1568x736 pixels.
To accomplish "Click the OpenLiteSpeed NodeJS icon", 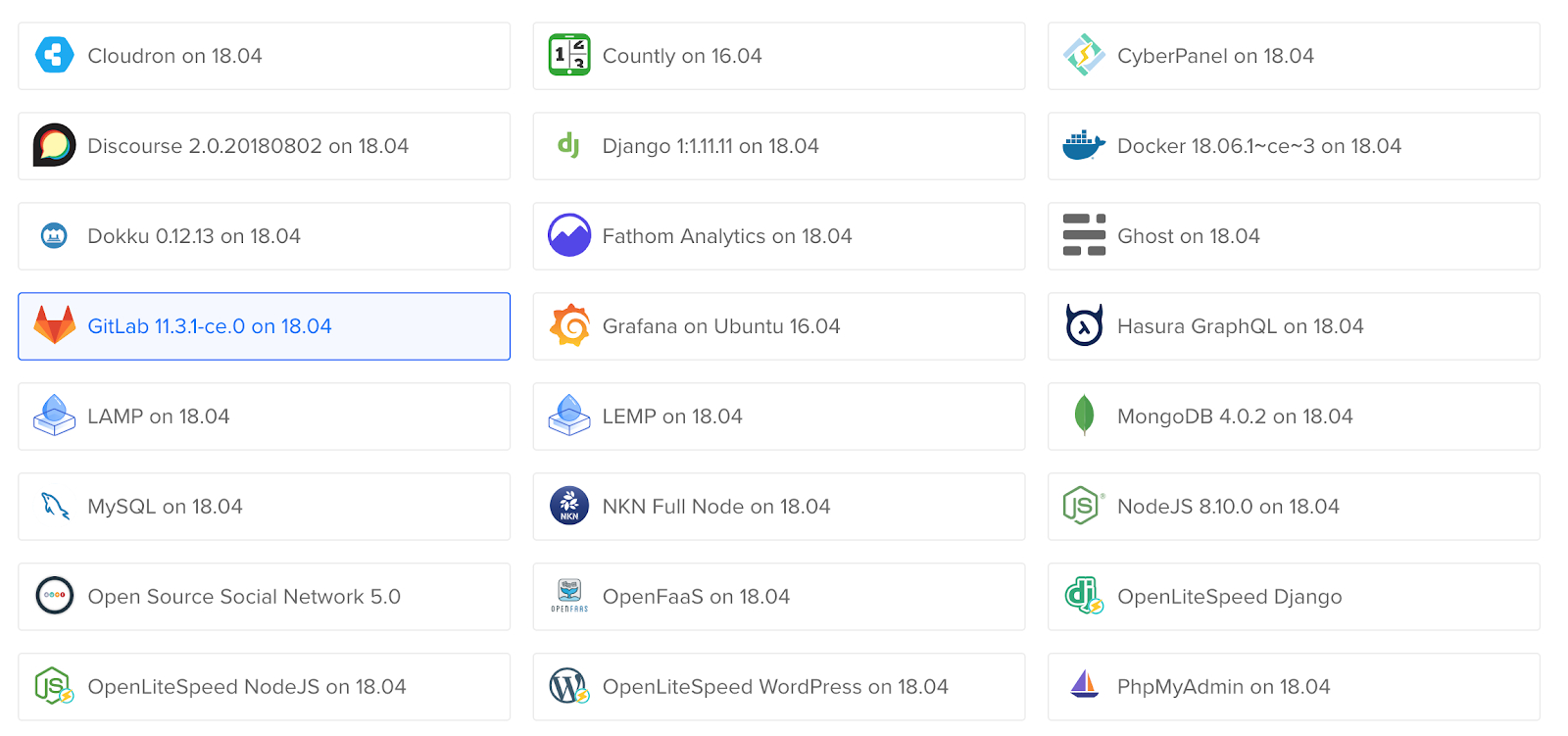I will coord(55,686).
